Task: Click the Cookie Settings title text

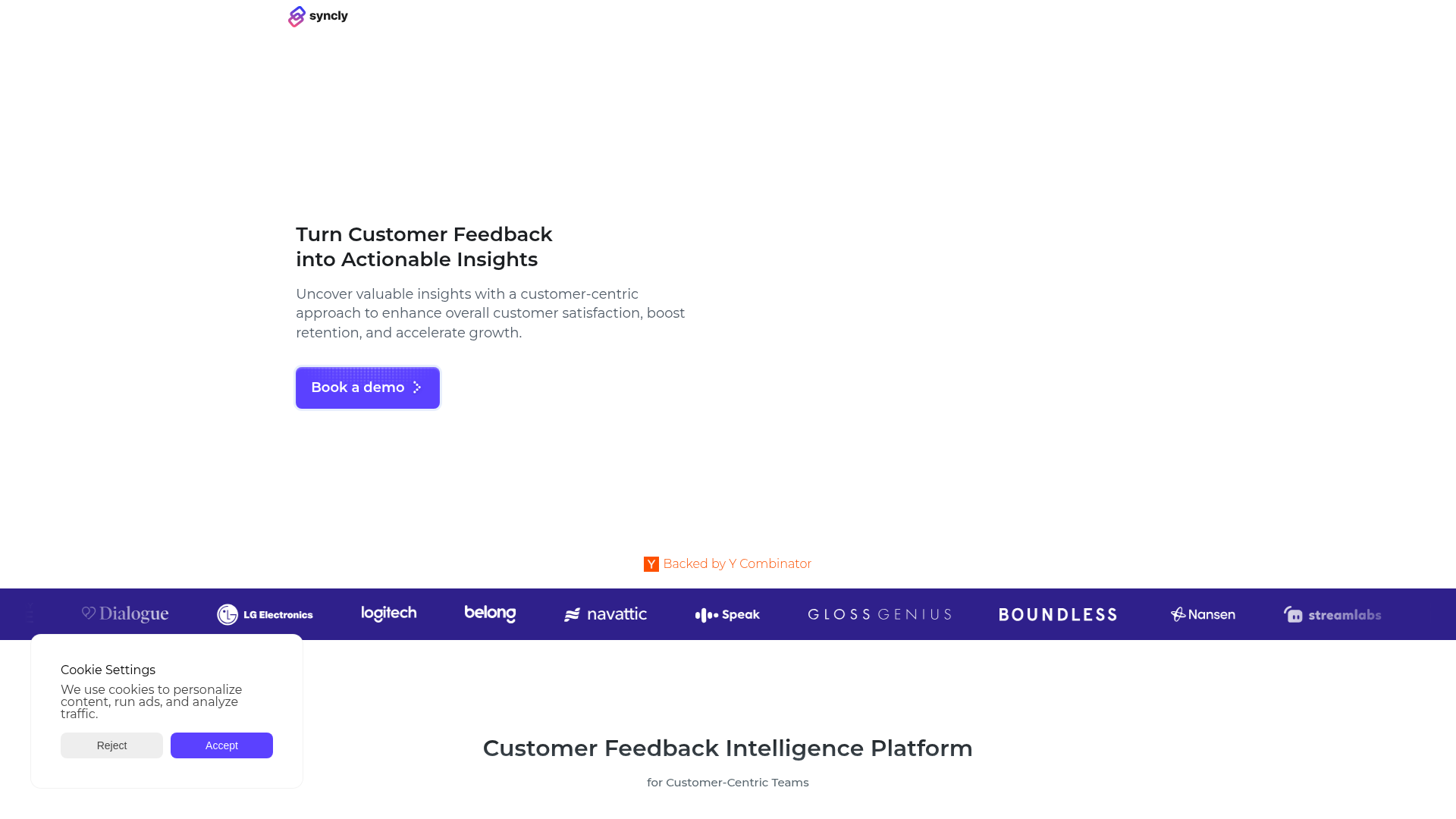Action: (108, 670)
